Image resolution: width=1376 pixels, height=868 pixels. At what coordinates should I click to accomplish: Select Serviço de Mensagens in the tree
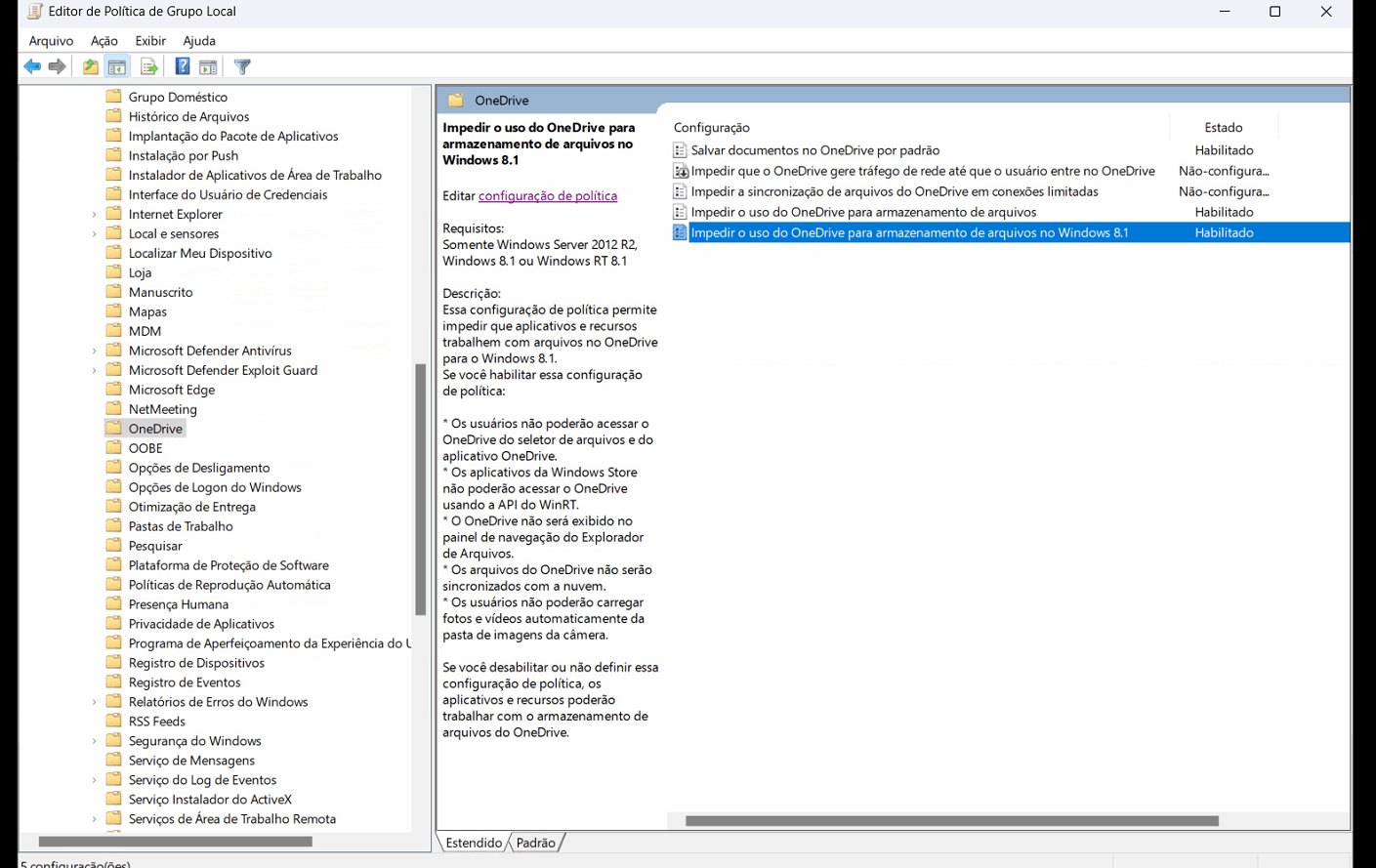[191, 761]
